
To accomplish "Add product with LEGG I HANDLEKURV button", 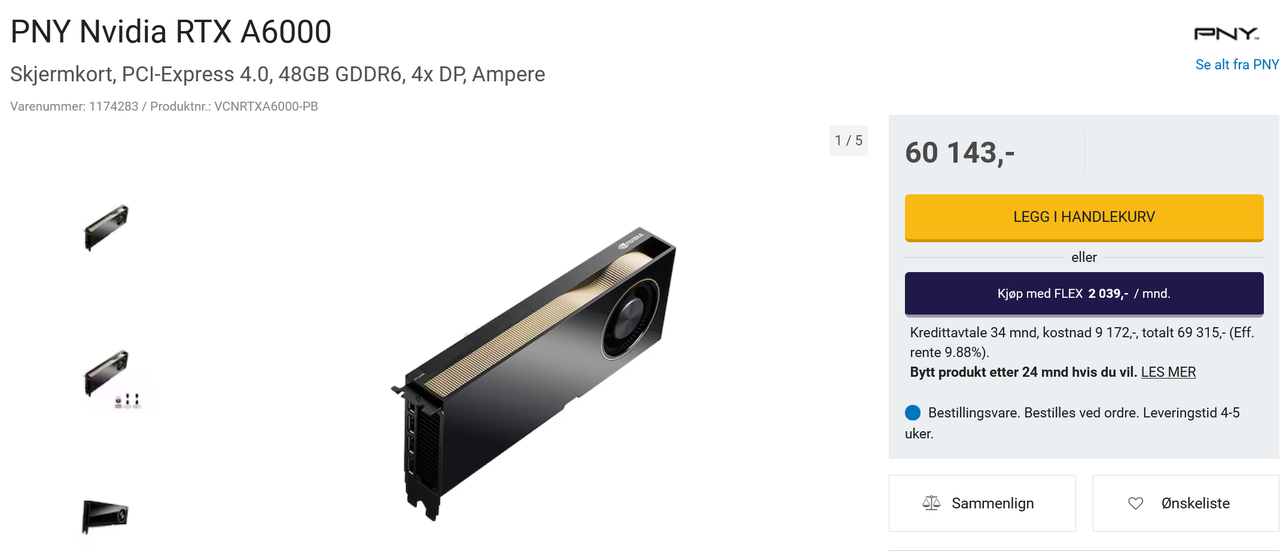I will [x=1084, y=217].
